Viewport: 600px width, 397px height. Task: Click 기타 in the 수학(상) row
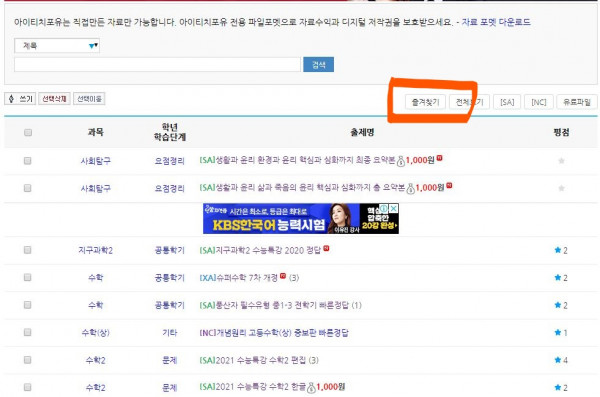click(x=170, y=333)
